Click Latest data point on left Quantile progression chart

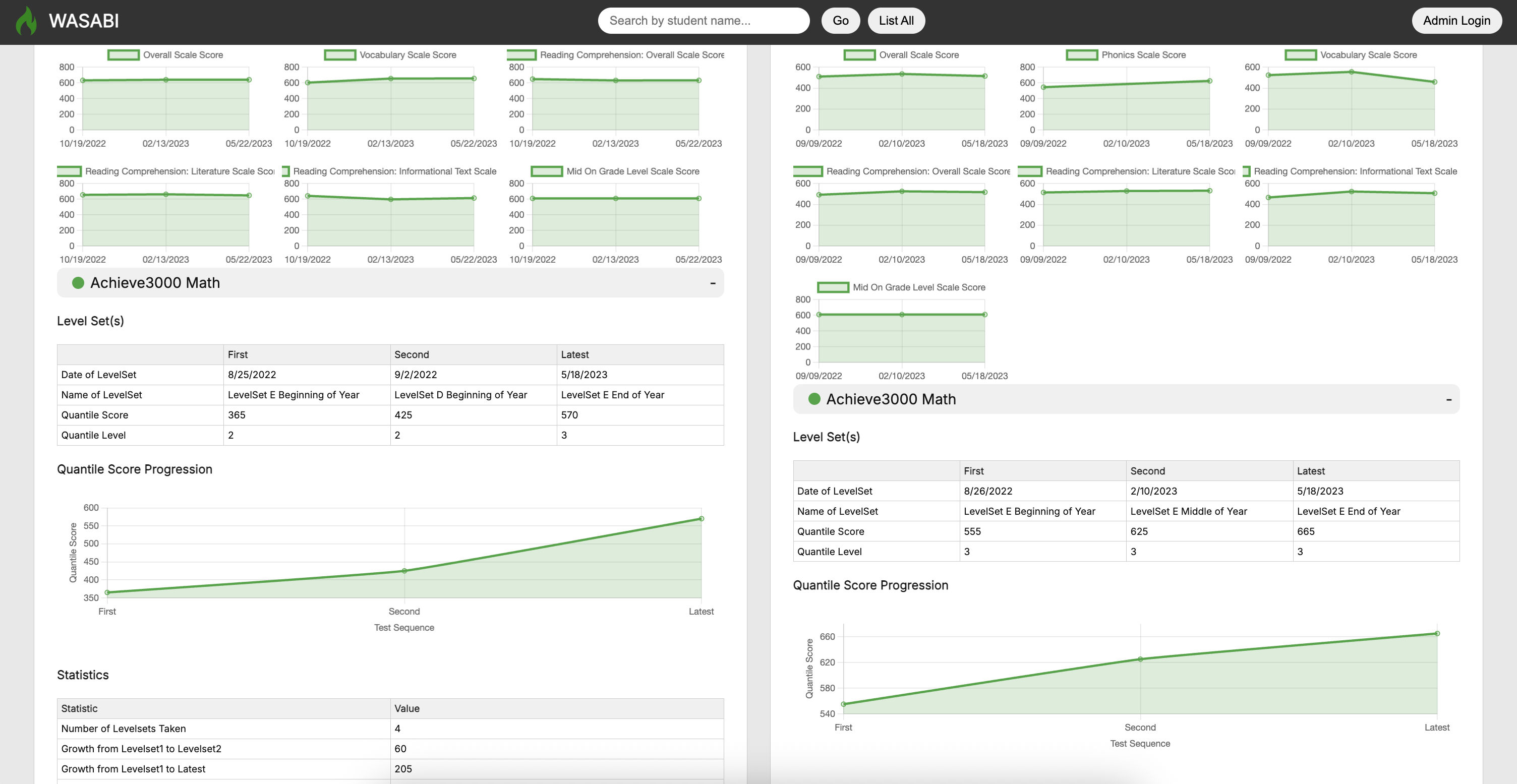click(701, 518)
